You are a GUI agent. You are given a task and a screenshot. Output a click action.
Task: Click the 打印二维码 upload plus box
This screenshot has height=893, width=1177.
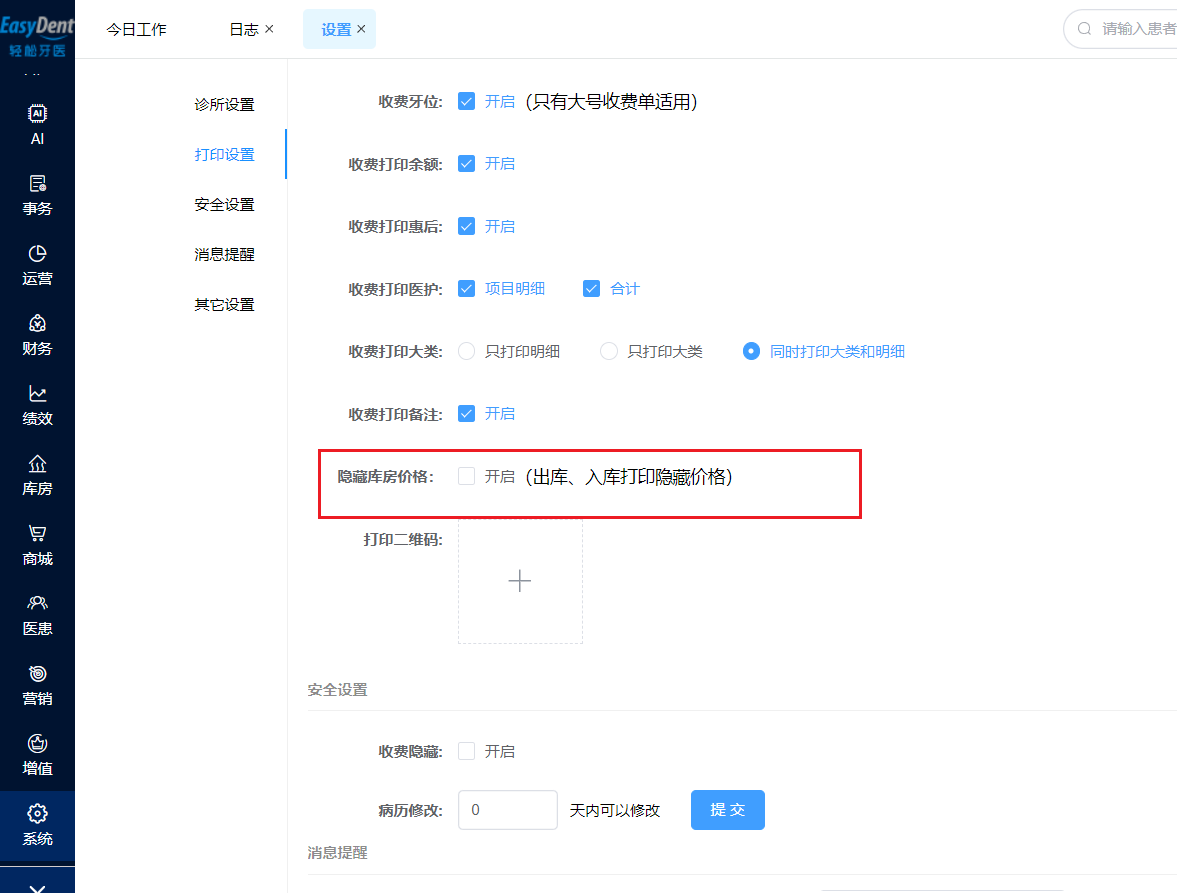pos(520,581)
